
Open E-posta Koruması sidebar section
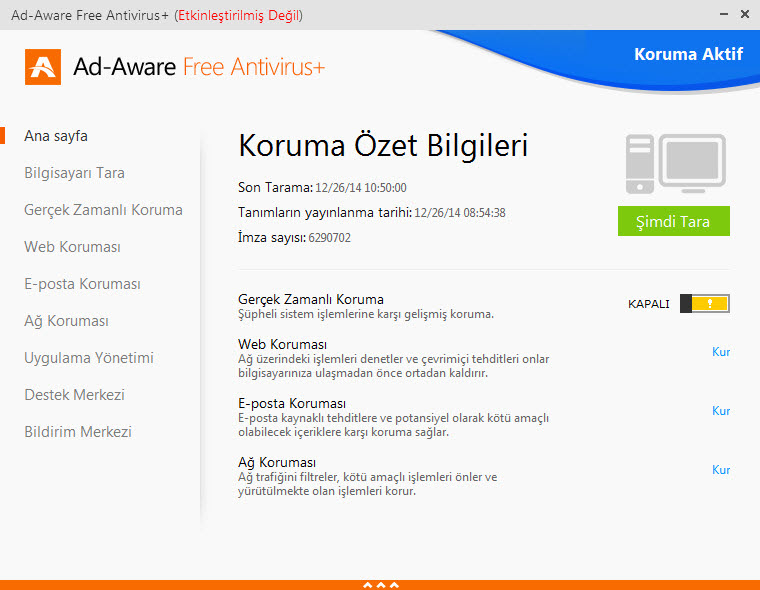pyautogui.click(x=82, y=284)
